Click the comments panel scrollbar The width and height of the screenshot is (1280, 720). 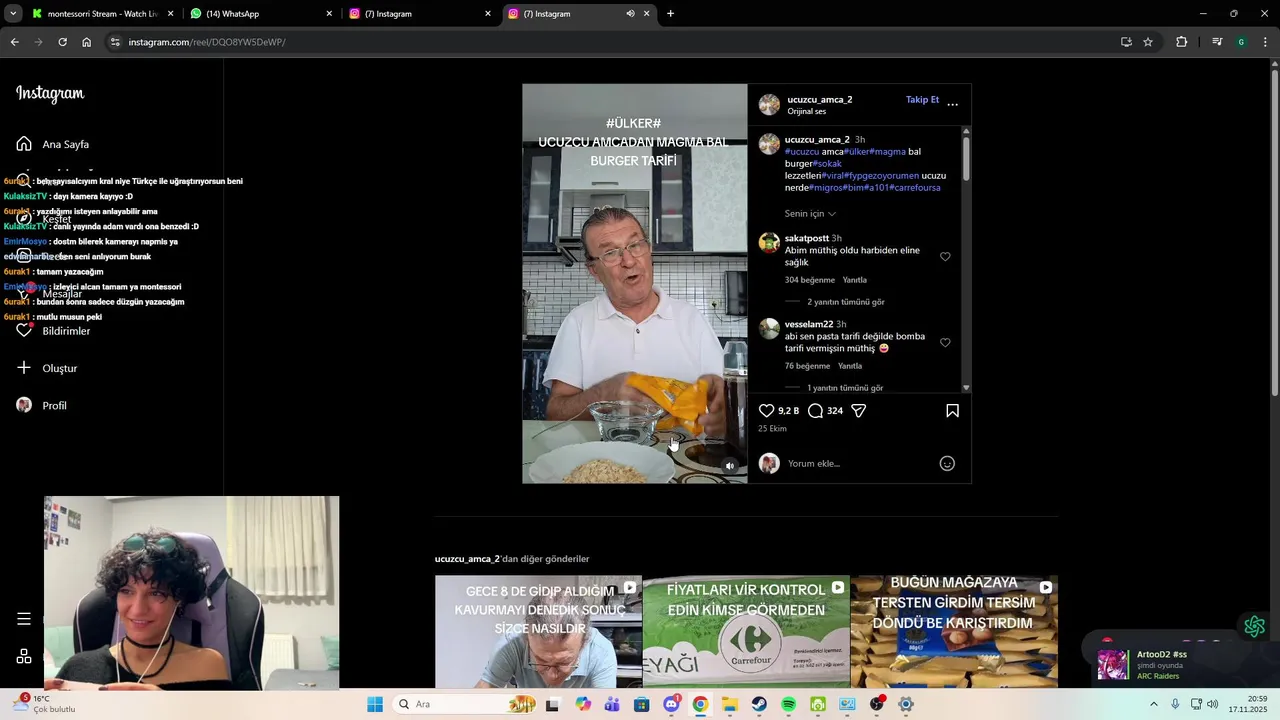click(x=966, y=158)
